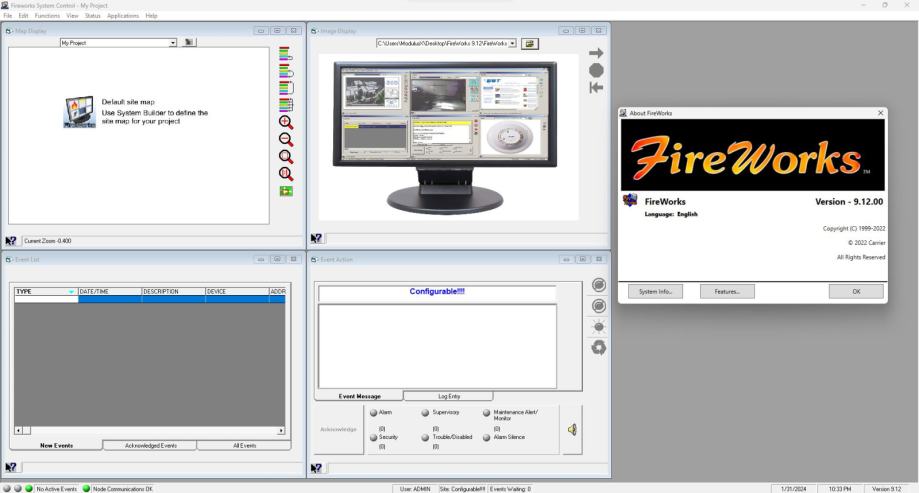Open the Applications menu
The image size is (919, 493).
(x=123, y=16)
